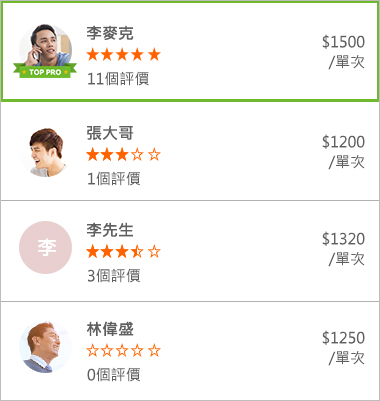The image size is (380, 401).
Task: Select the name 李麥克
Action: pyautogui.click(x=110, y=33)
